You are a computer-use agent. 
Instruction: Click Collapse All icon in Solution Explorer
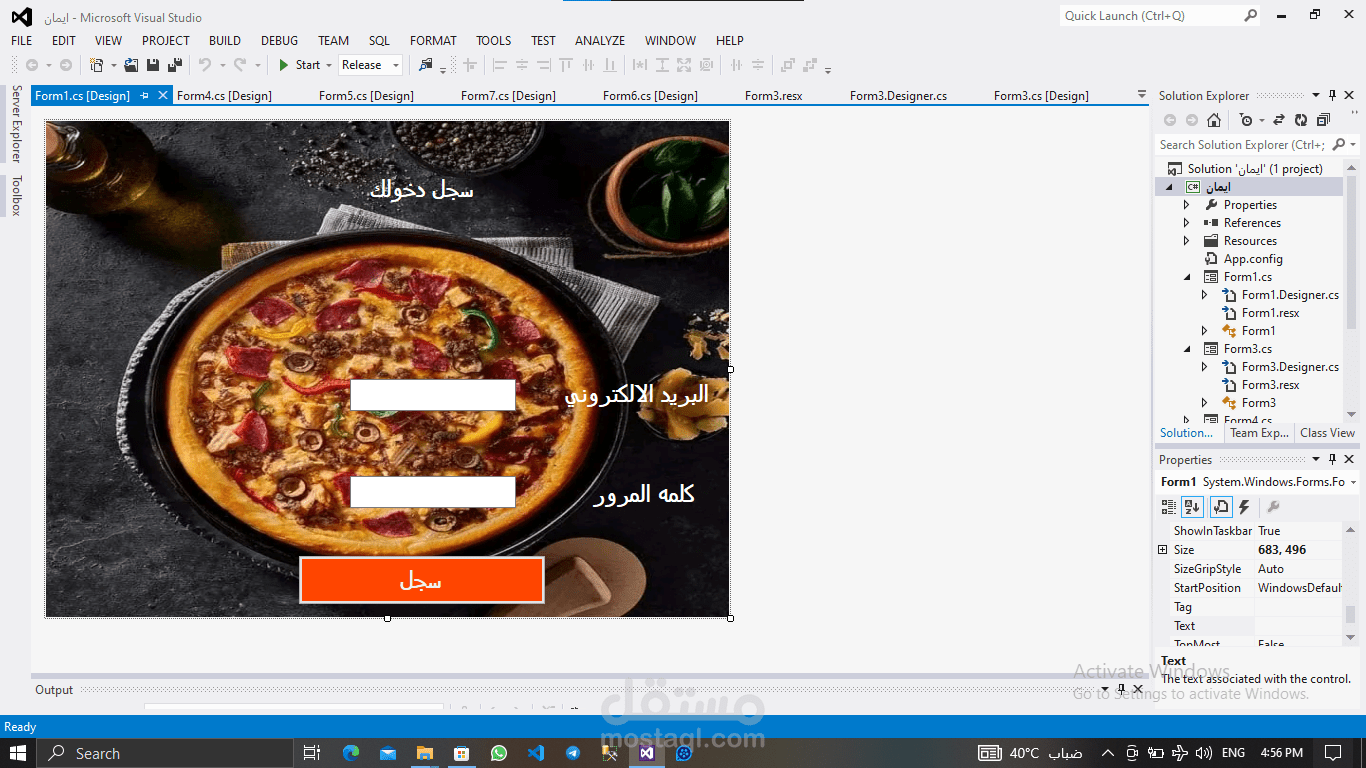pos(1323,120)
